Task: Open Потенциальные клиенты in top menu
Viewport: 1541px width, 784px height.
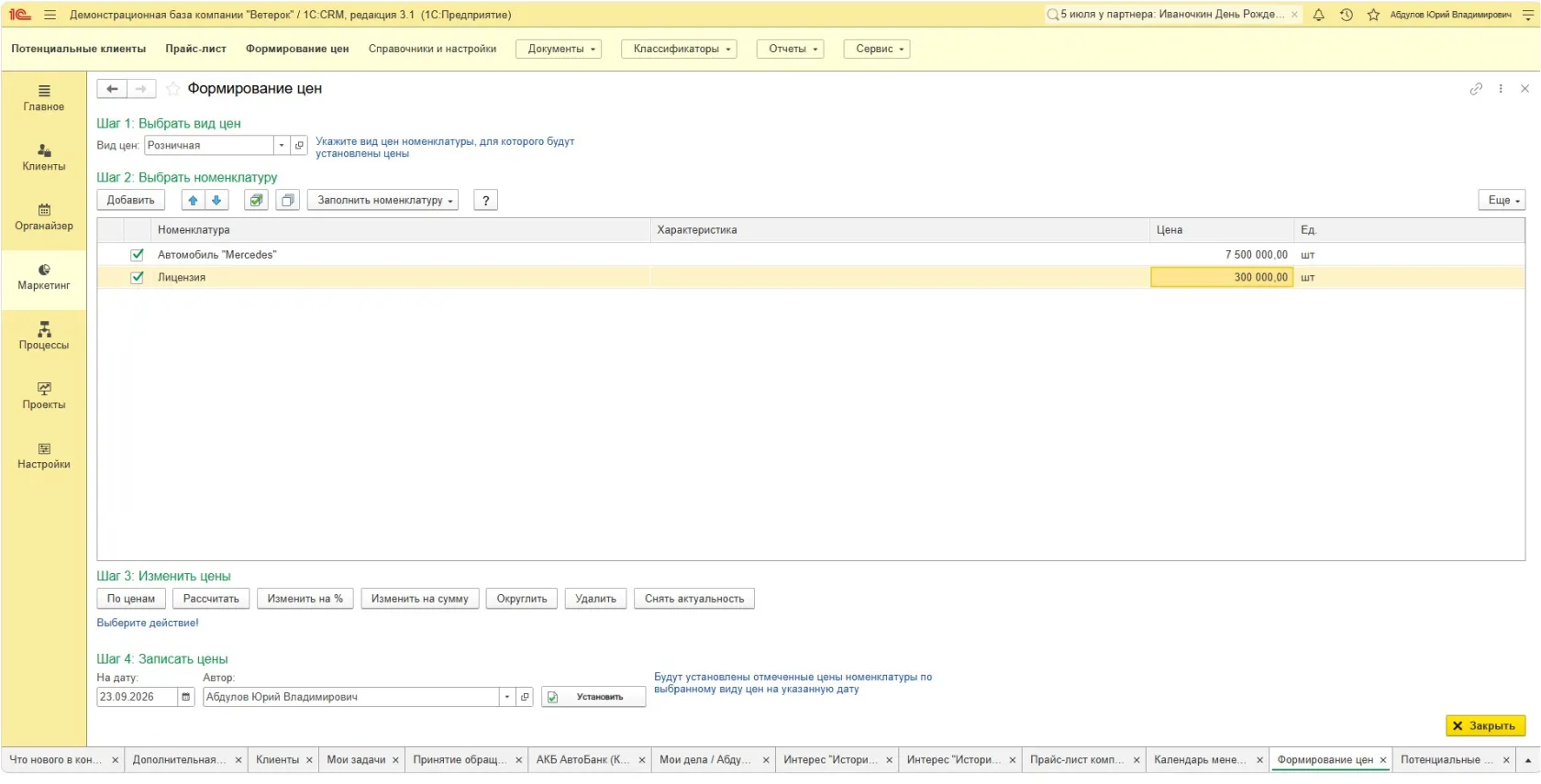Action: point(79,49)
